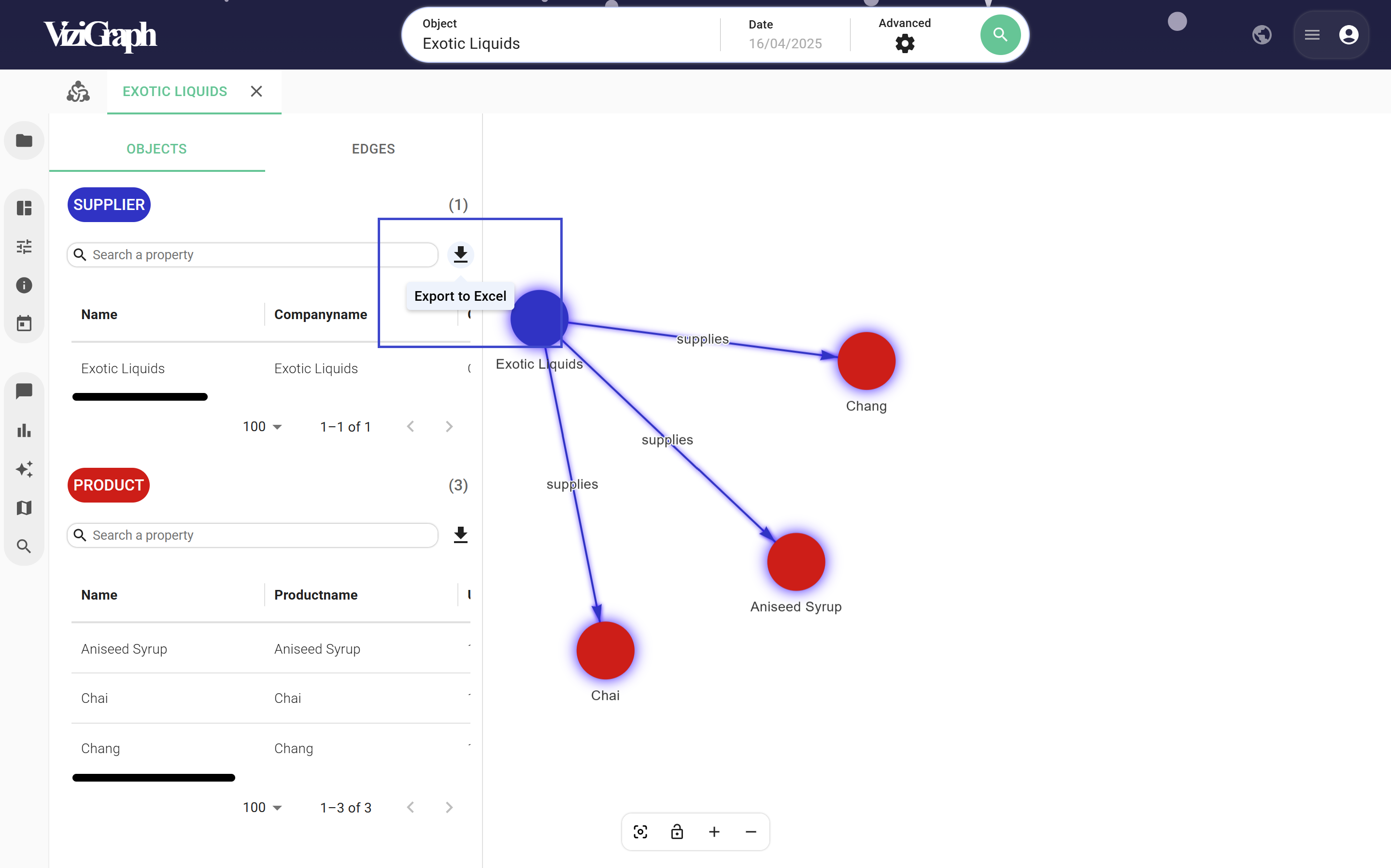
Task: Toggle the graph lock icon
Action: click(677, 832)
